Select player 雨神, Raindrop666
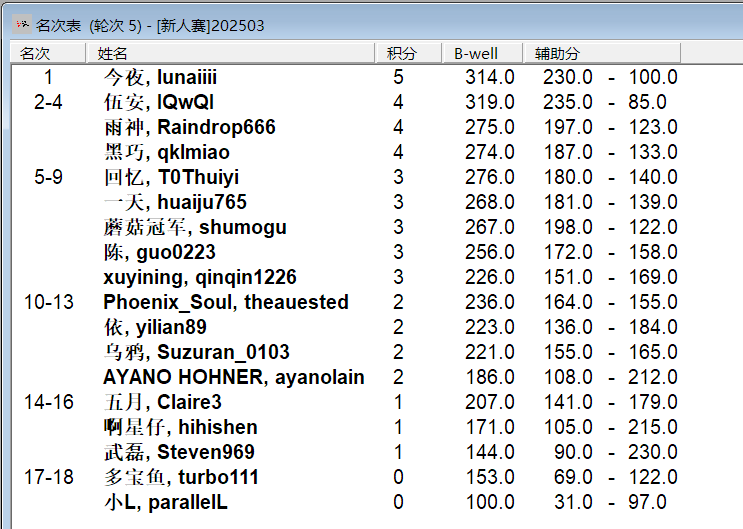 click(189, 128)
